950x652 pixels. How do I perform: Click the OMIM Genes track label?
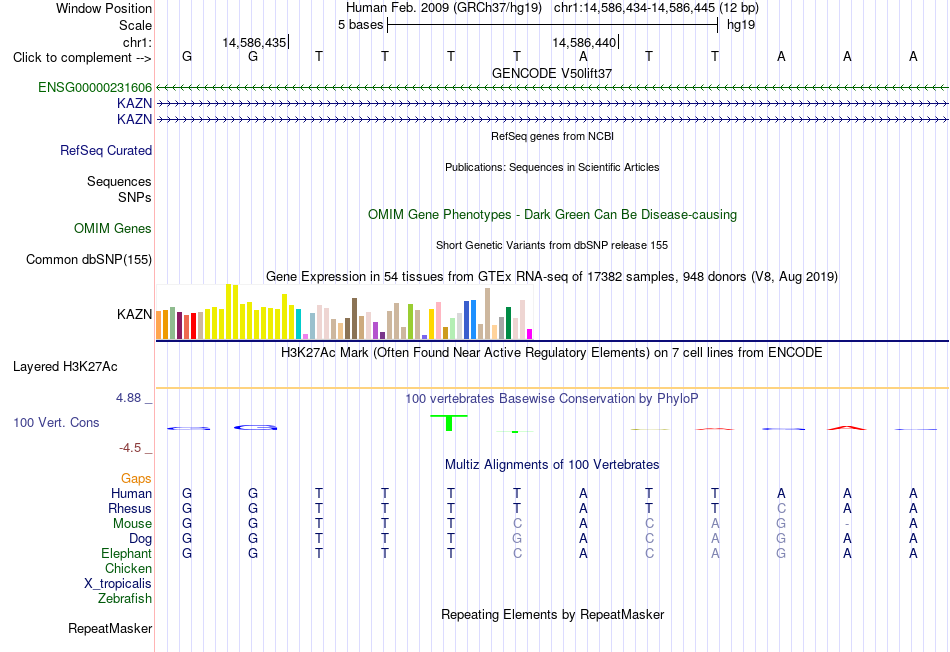(113, 228)
